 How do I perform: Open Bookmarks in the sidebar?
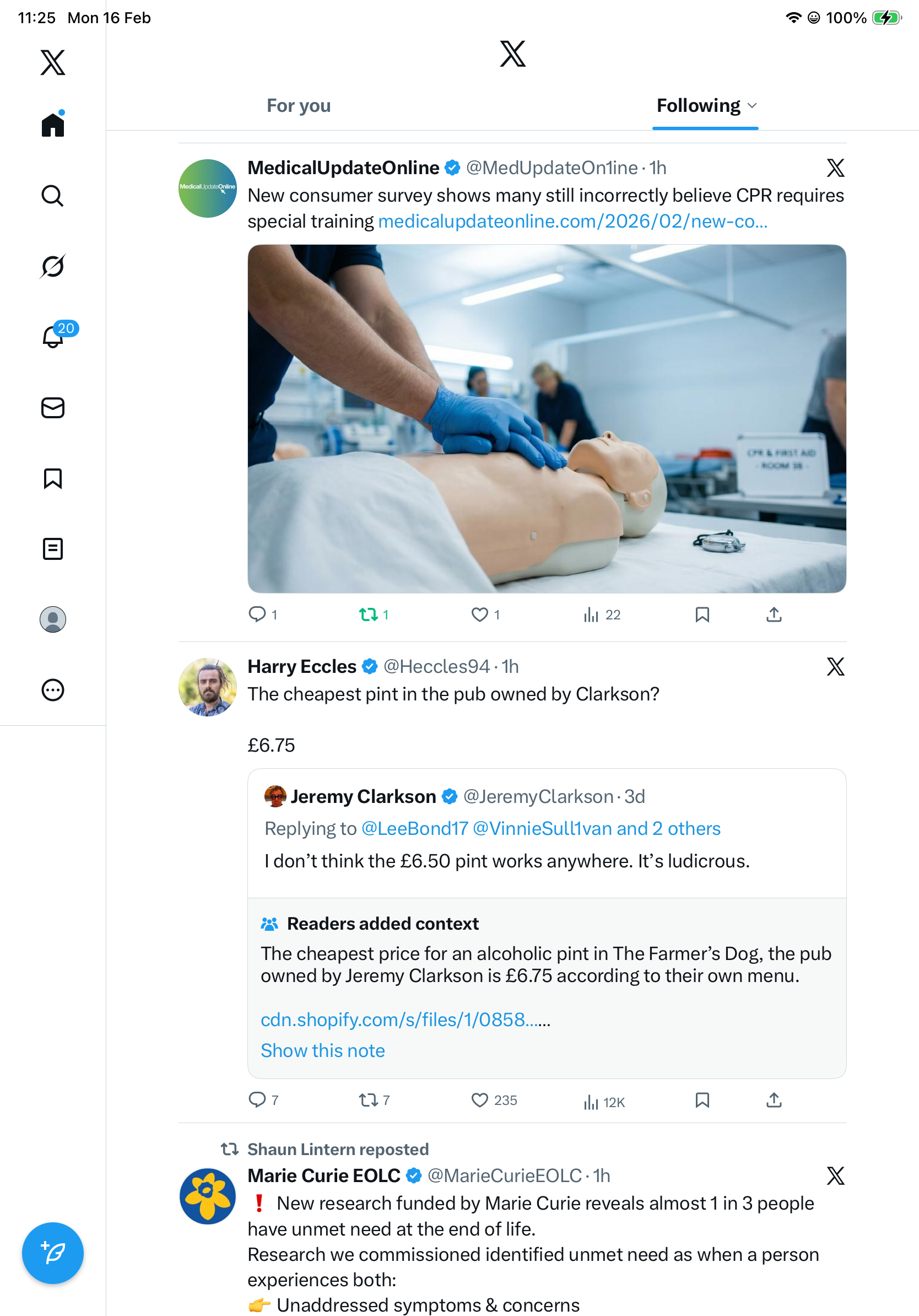(53, 478)
